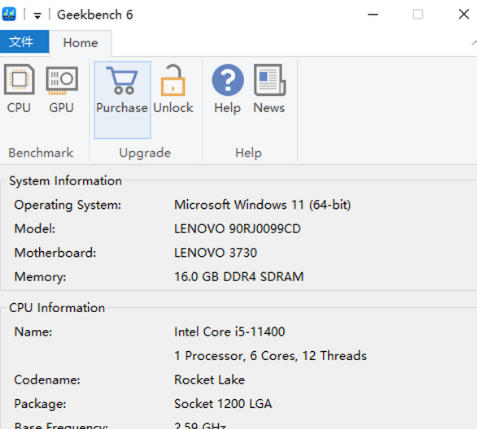Viewport: 477px width, 429px height.
Task: Click the Unlock padlock icon
Action: tap(173, 80)
